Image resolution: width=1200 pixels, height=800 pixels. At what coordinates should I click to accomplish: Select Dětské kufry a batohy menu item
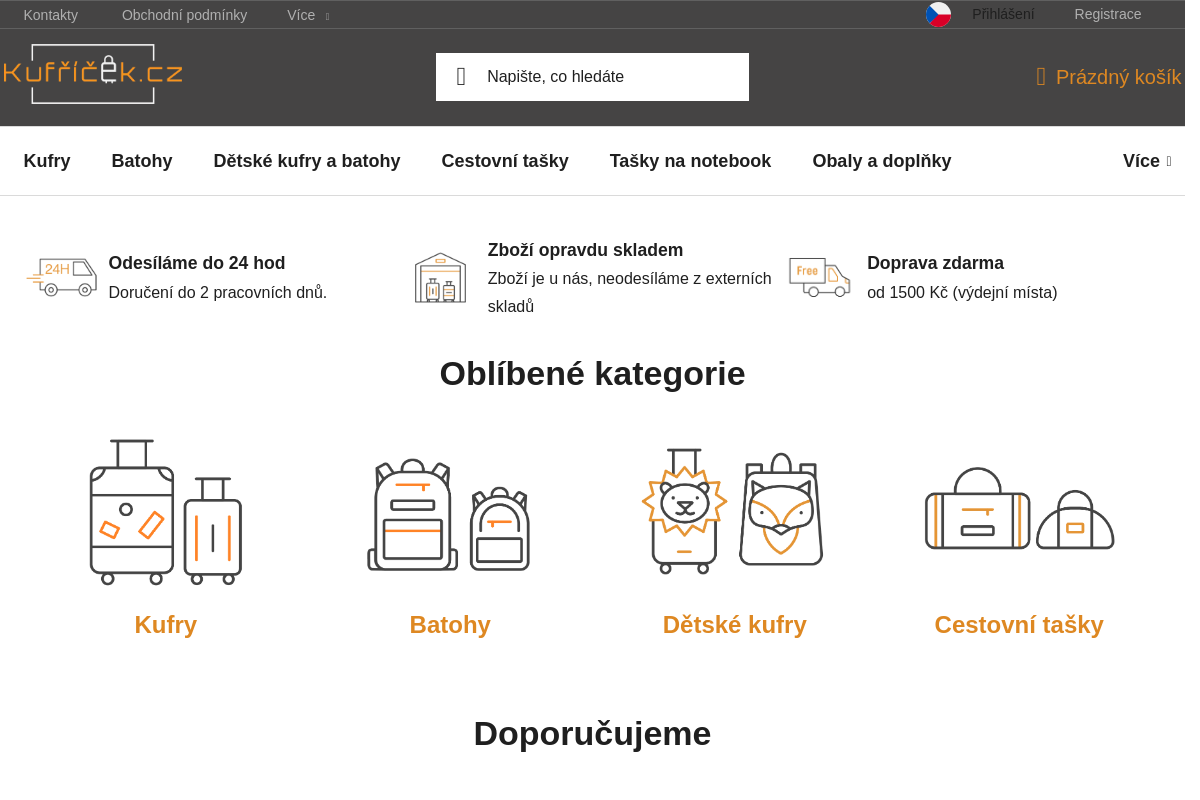click(307, 161)
